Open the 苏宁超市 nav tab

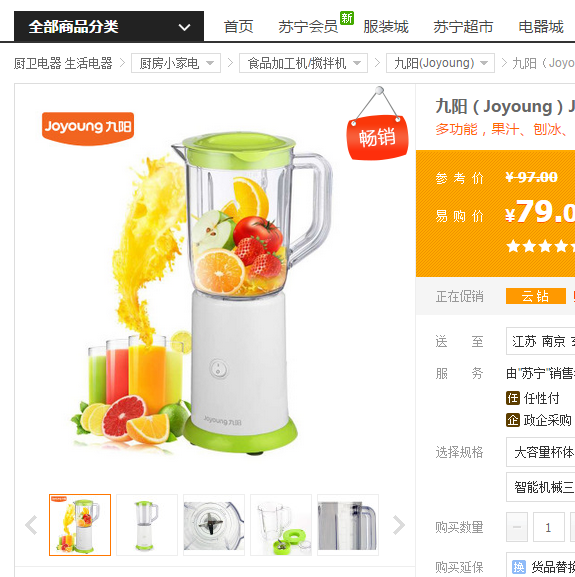[x=463, y=27]
